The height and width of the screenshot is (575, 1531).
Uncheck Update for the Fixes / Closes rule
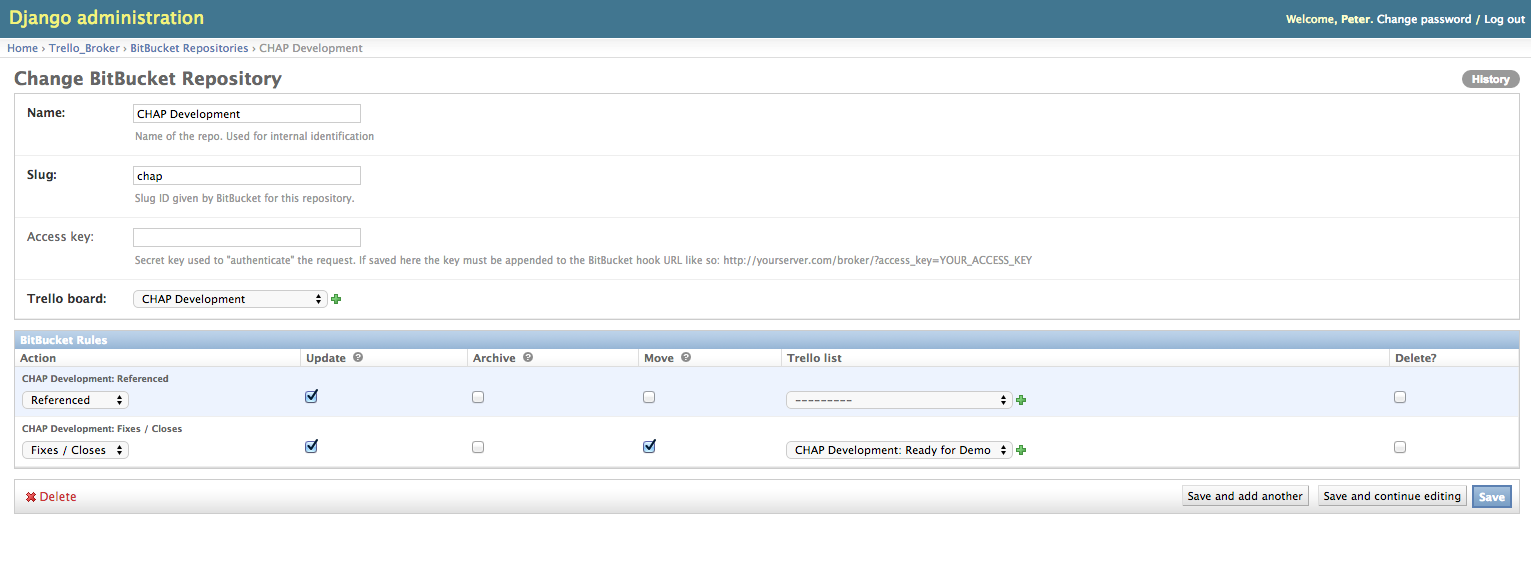pyautogui.click(x=311, y=446)
